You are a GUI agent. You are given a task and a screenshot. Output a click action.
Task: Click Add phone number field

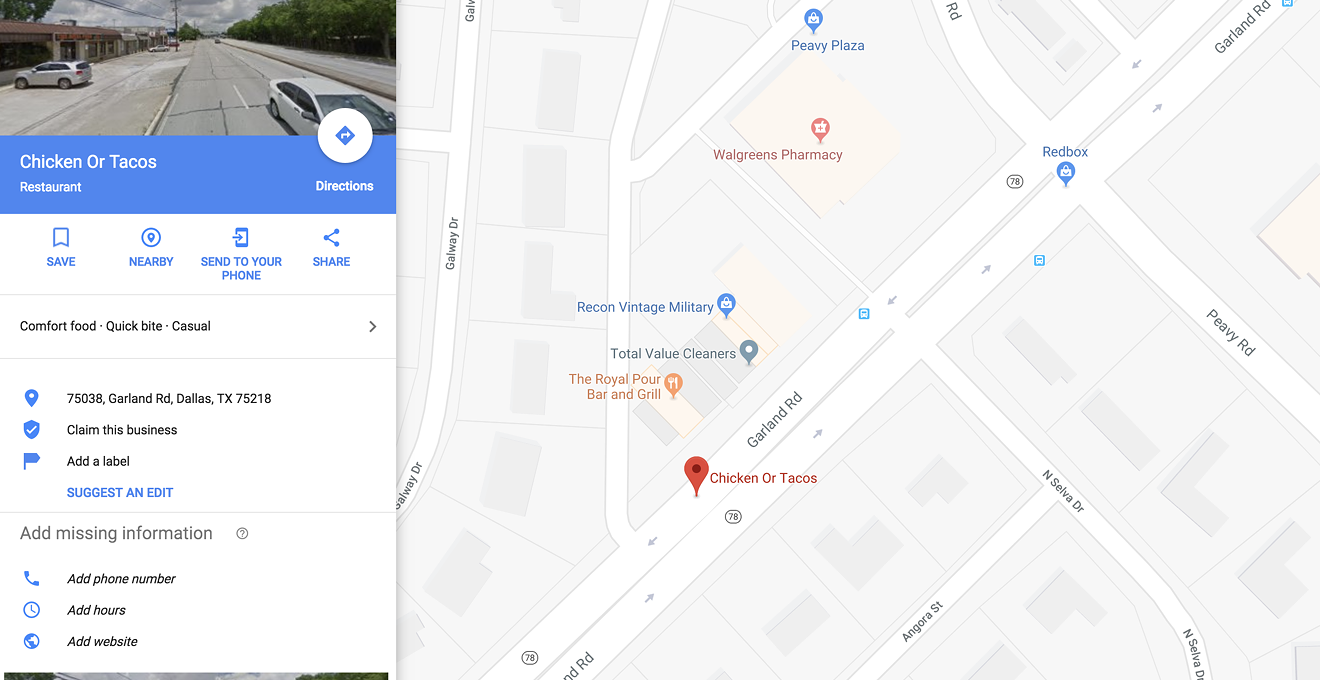[121, 579]
